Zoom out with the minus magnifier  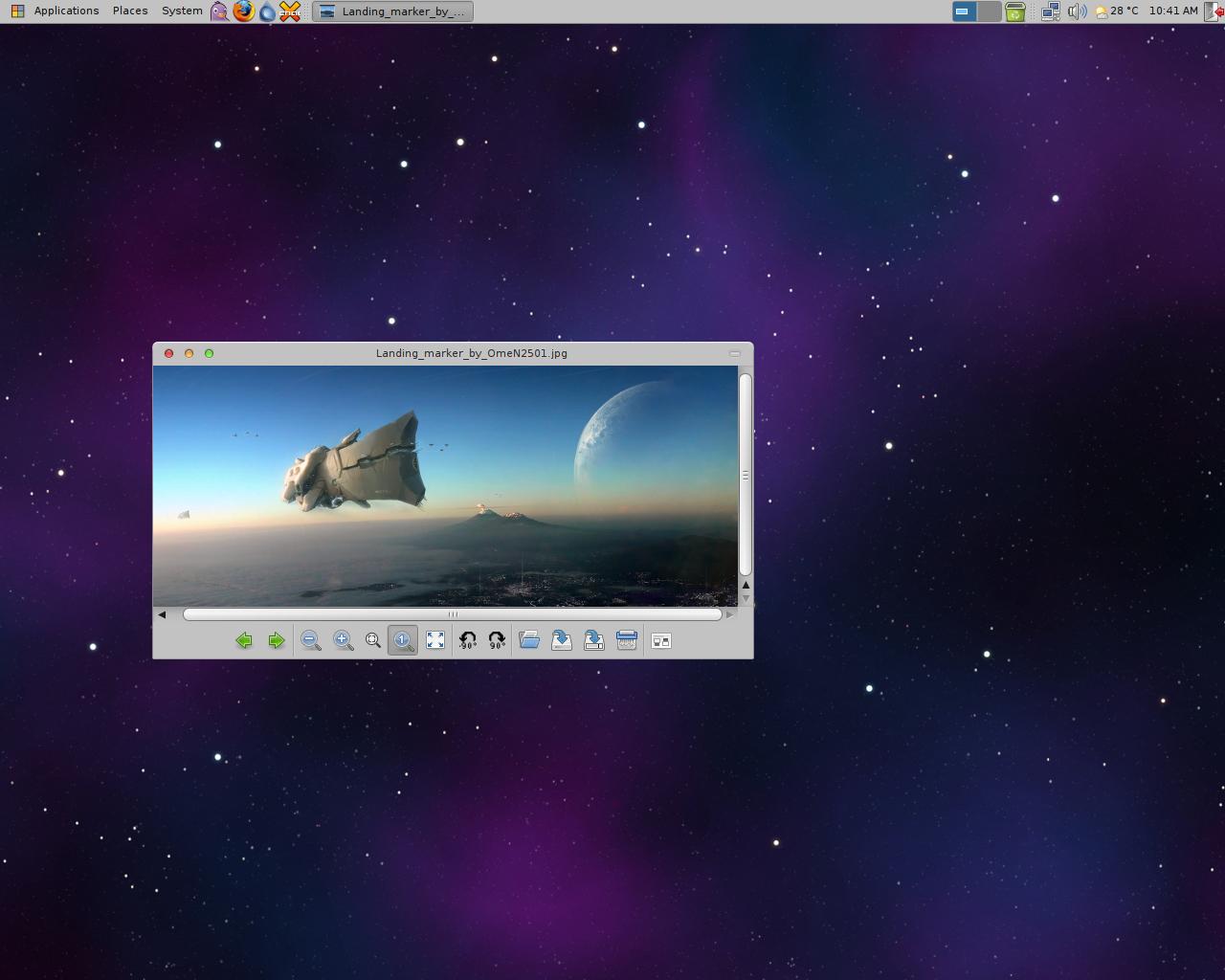click(310, 641)
